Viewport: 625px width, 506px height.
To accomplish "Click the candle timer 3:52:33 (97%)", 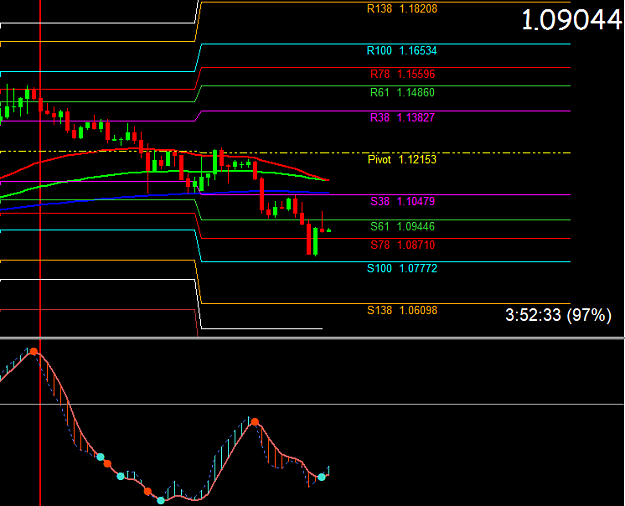I will coord(558,315).
